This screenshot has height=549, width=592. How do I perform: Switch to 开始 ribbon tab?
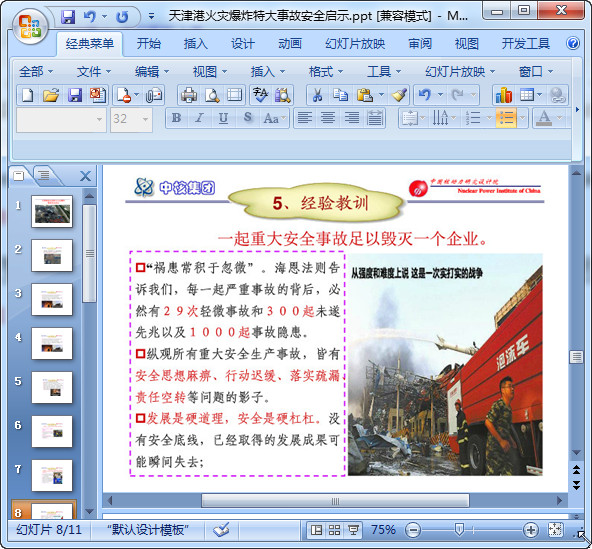149,44
